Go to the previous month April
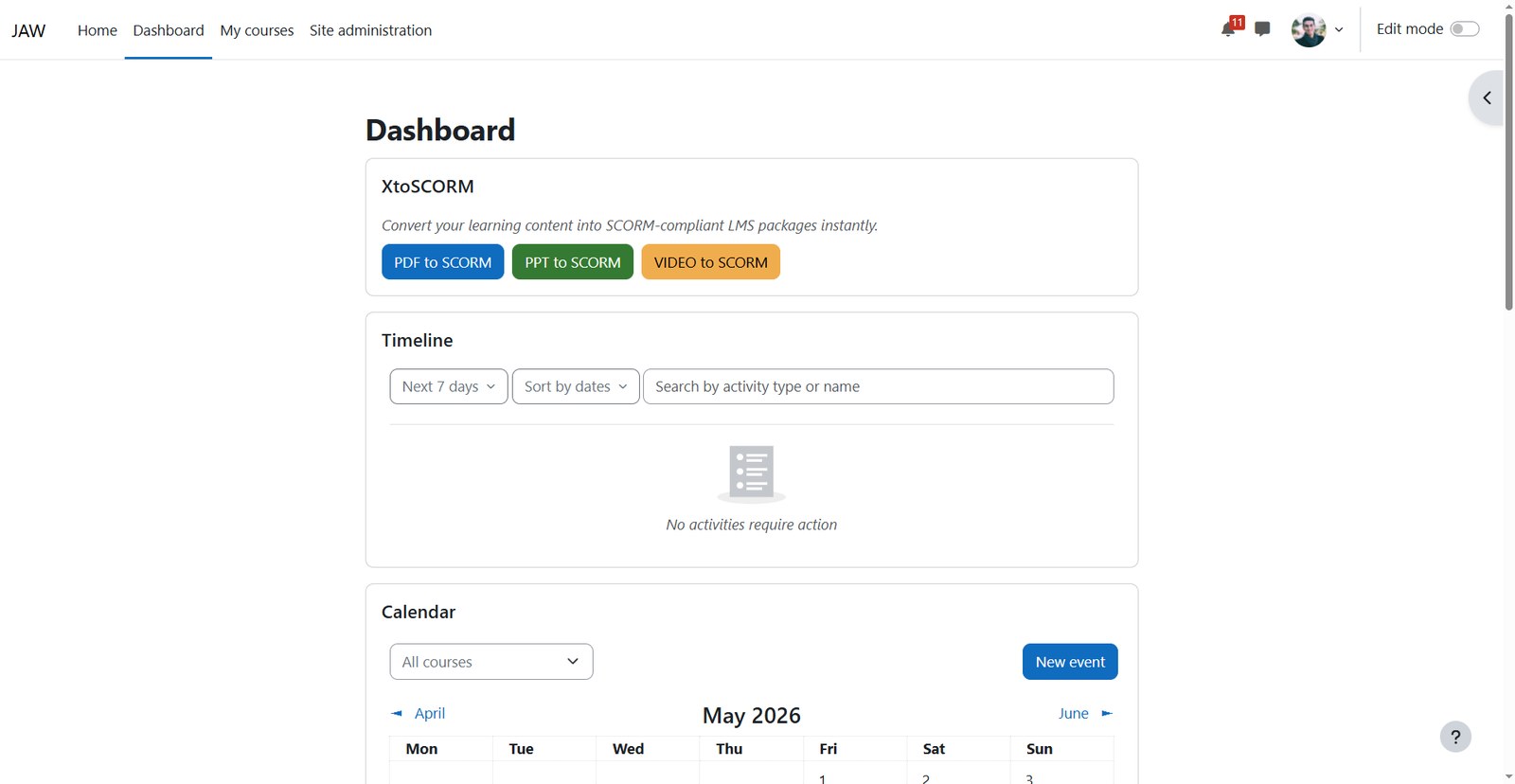This screenshot has width=1515, height=784. (419, 713)
